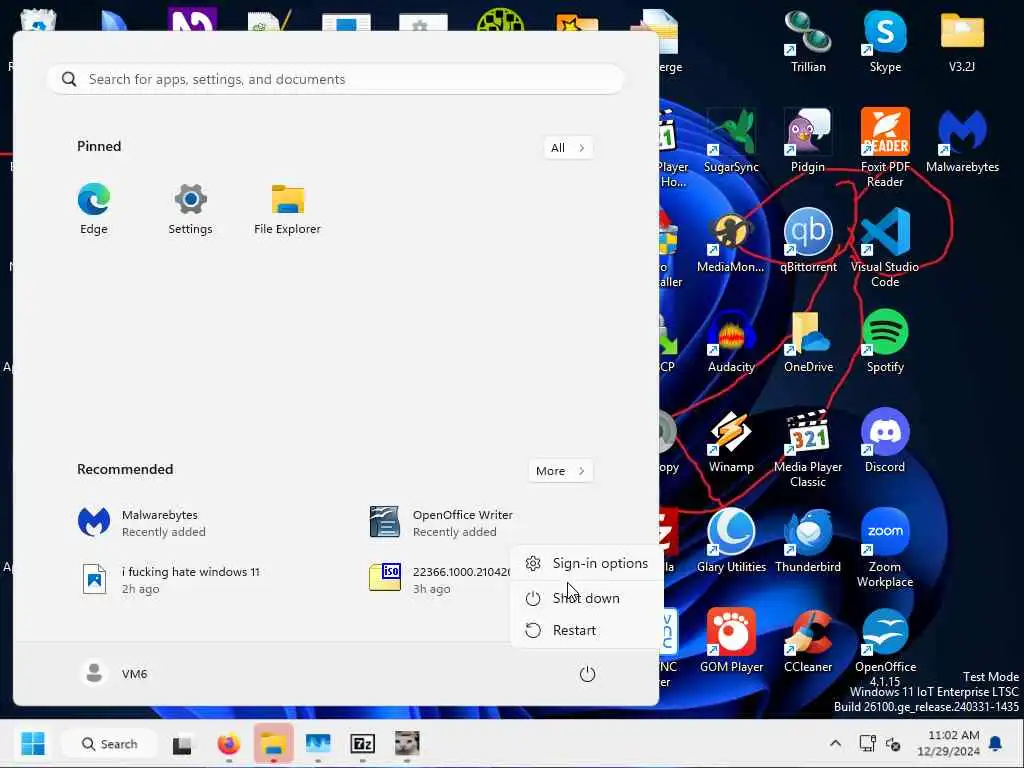Click the Windows Start button
Screen dimensions: 1024x768
click(33, 743)
